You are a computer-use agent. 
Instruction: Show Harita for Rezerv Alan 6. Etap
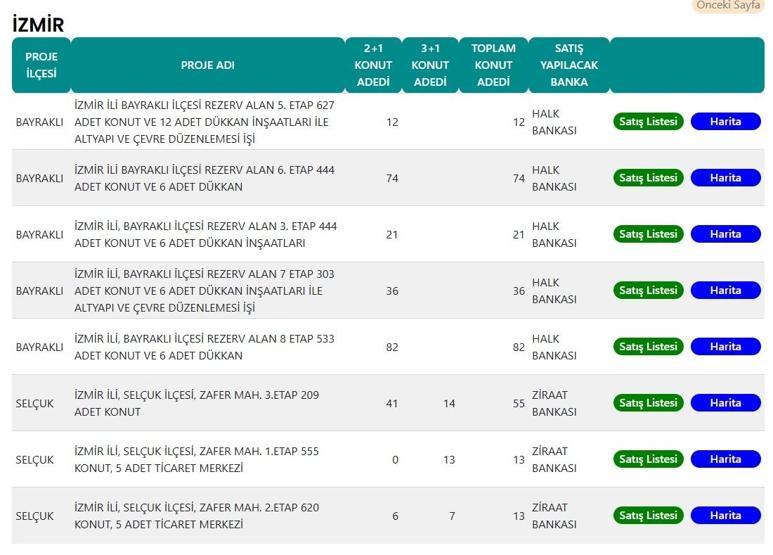pyautogui.click(x=726, y=178)
